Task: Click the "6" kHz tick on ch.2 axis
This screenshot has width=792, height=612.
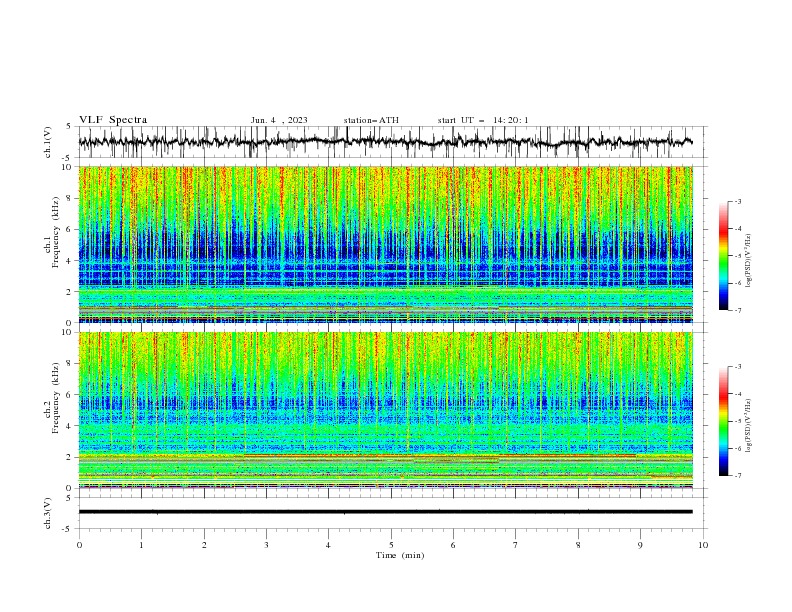Action: [70, 395]
